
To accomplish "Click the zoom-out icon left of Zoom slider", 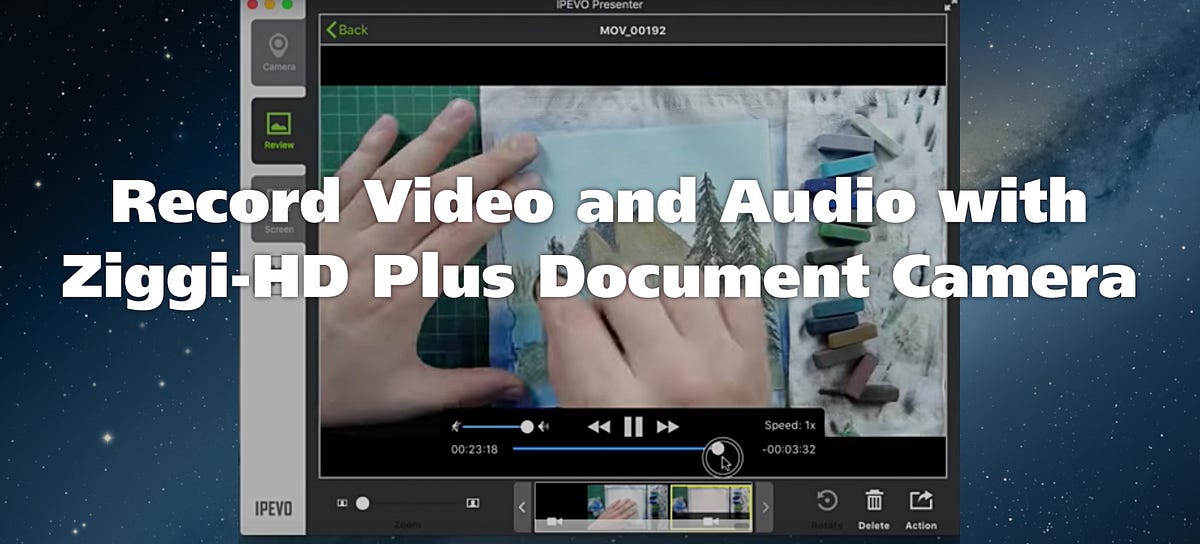I will (x=342, y=503).
